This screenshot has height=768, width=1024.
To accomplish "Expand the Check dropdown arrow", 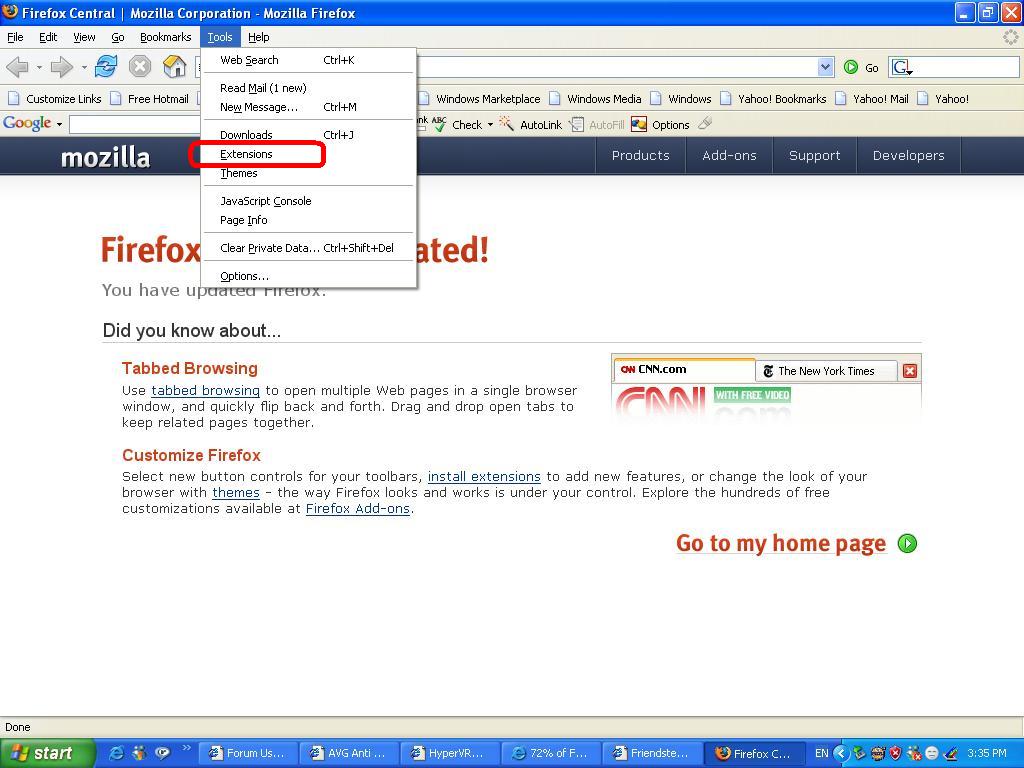I will (x=490, y=124).
